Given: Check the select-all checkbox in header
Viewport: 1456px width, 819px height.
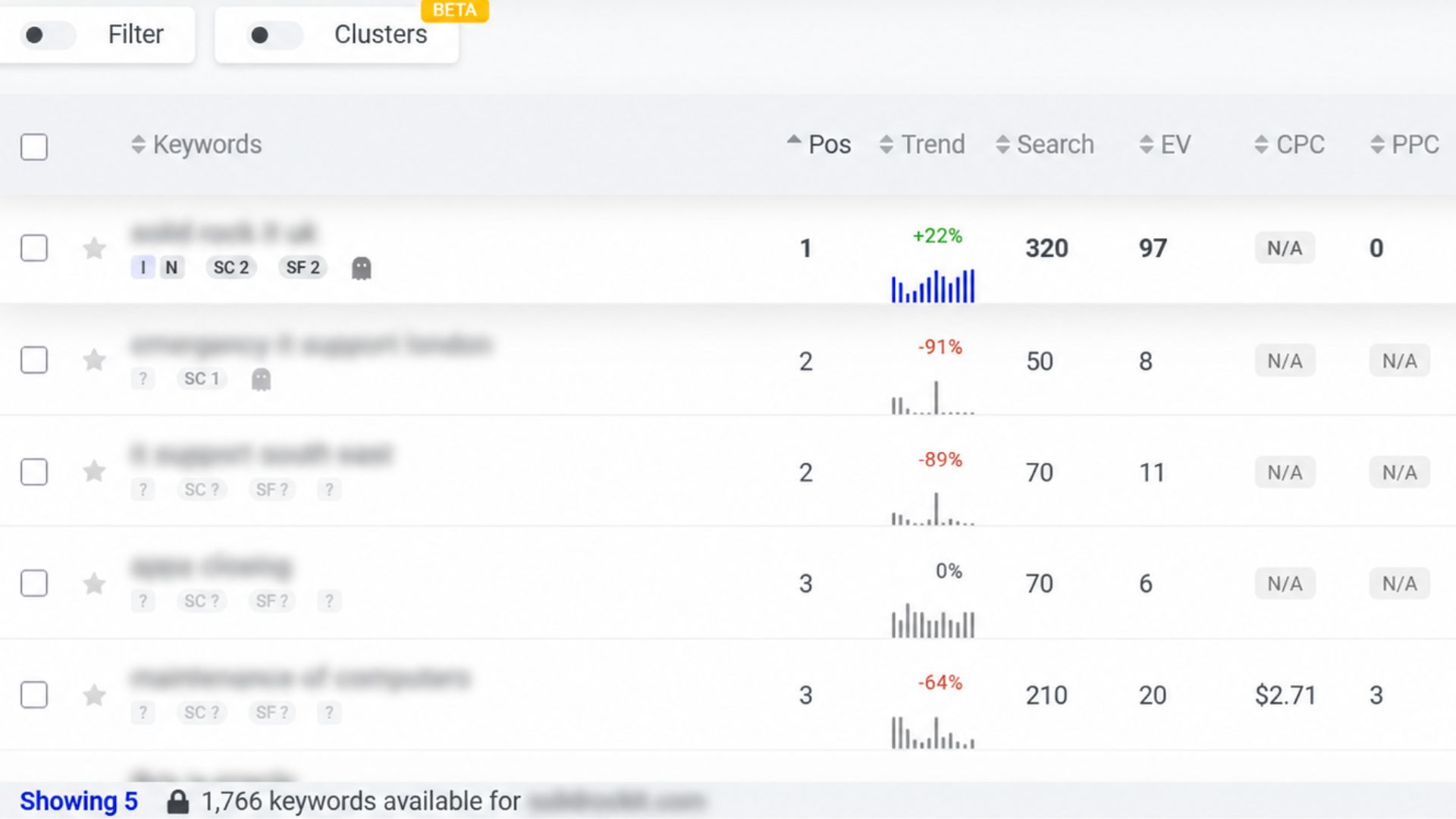Looking at the screenshot, I should coord(34,146).
